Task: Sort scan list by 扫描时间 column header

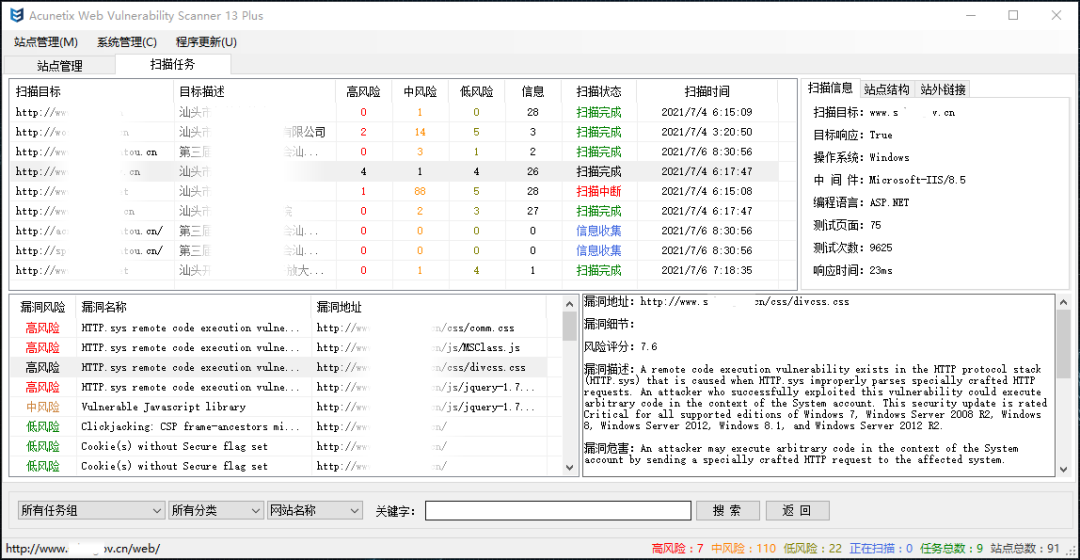Action: tap(707, 91)
